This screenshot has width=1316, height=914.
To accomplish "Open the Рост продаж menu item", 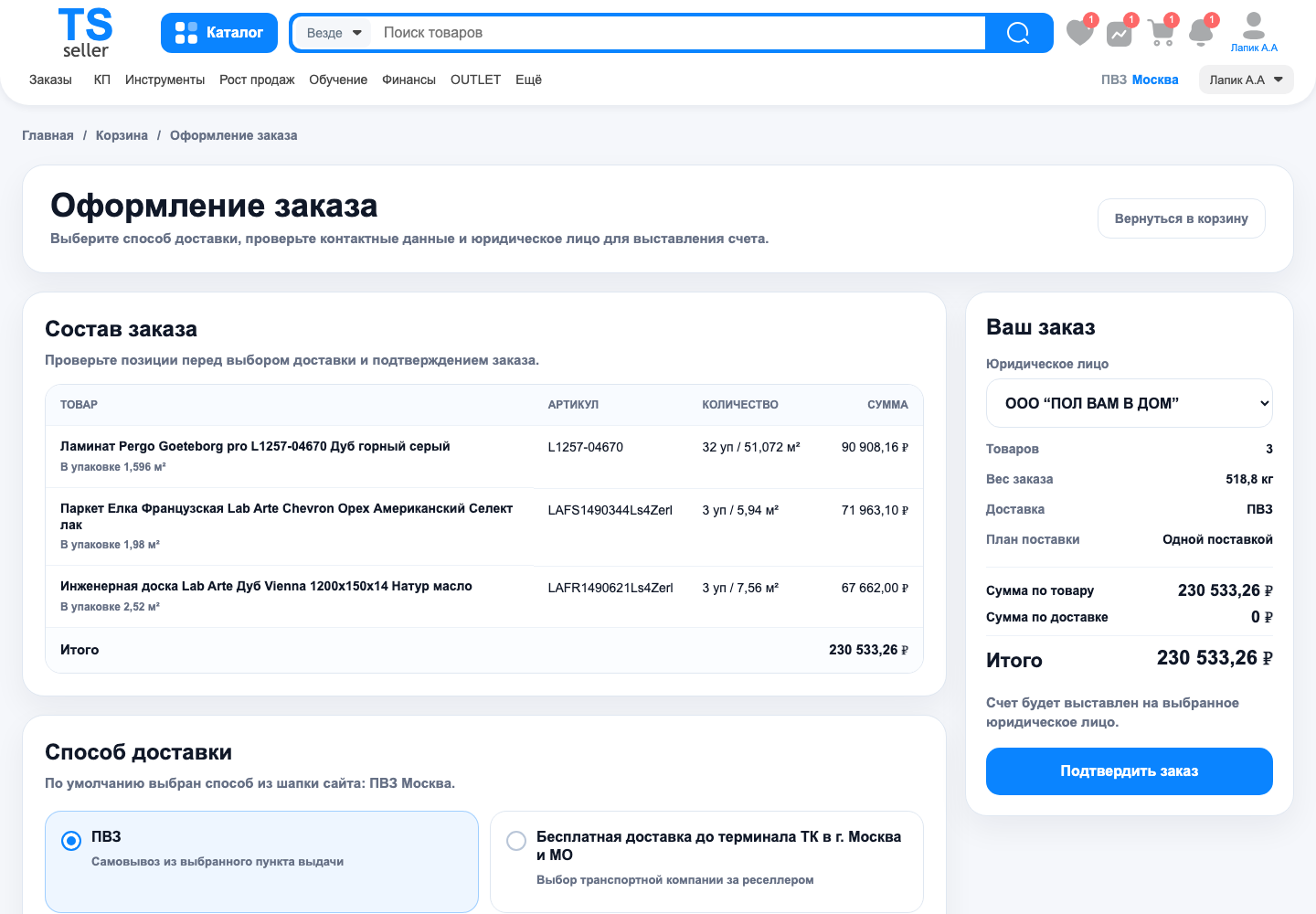I will click(257, 80).
